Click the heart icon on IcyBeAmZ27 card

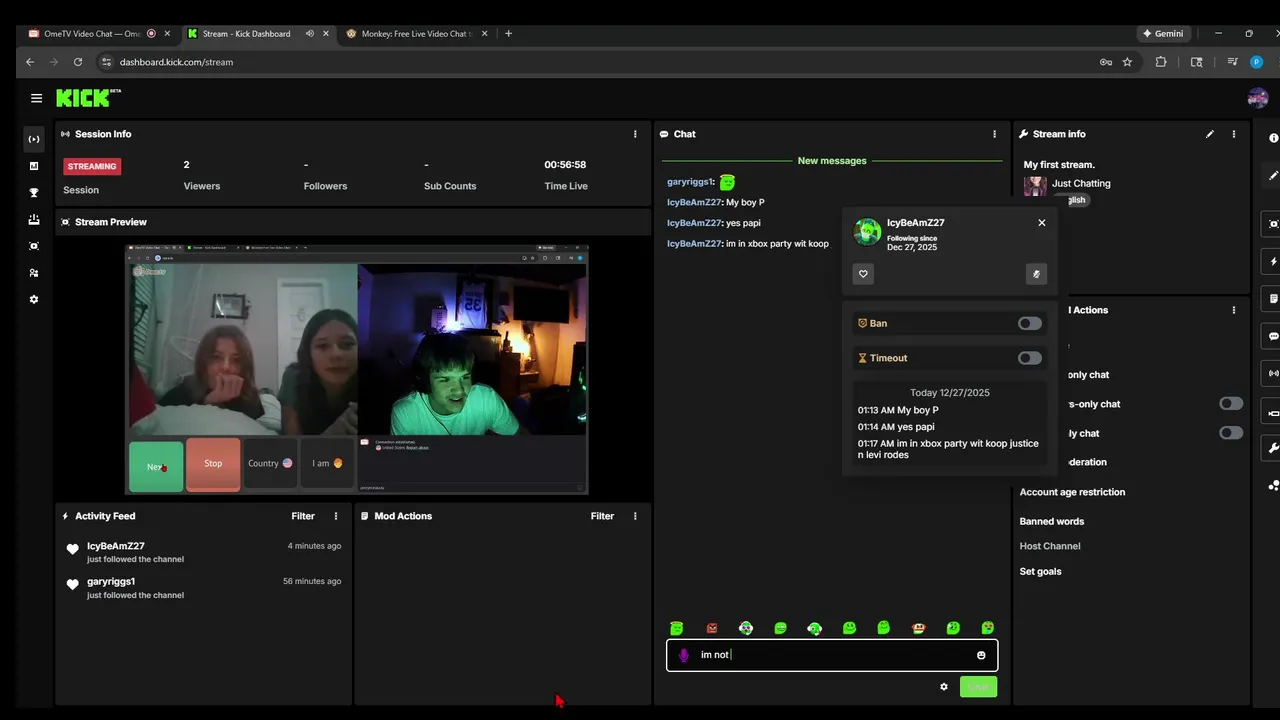tap(863, 274)
